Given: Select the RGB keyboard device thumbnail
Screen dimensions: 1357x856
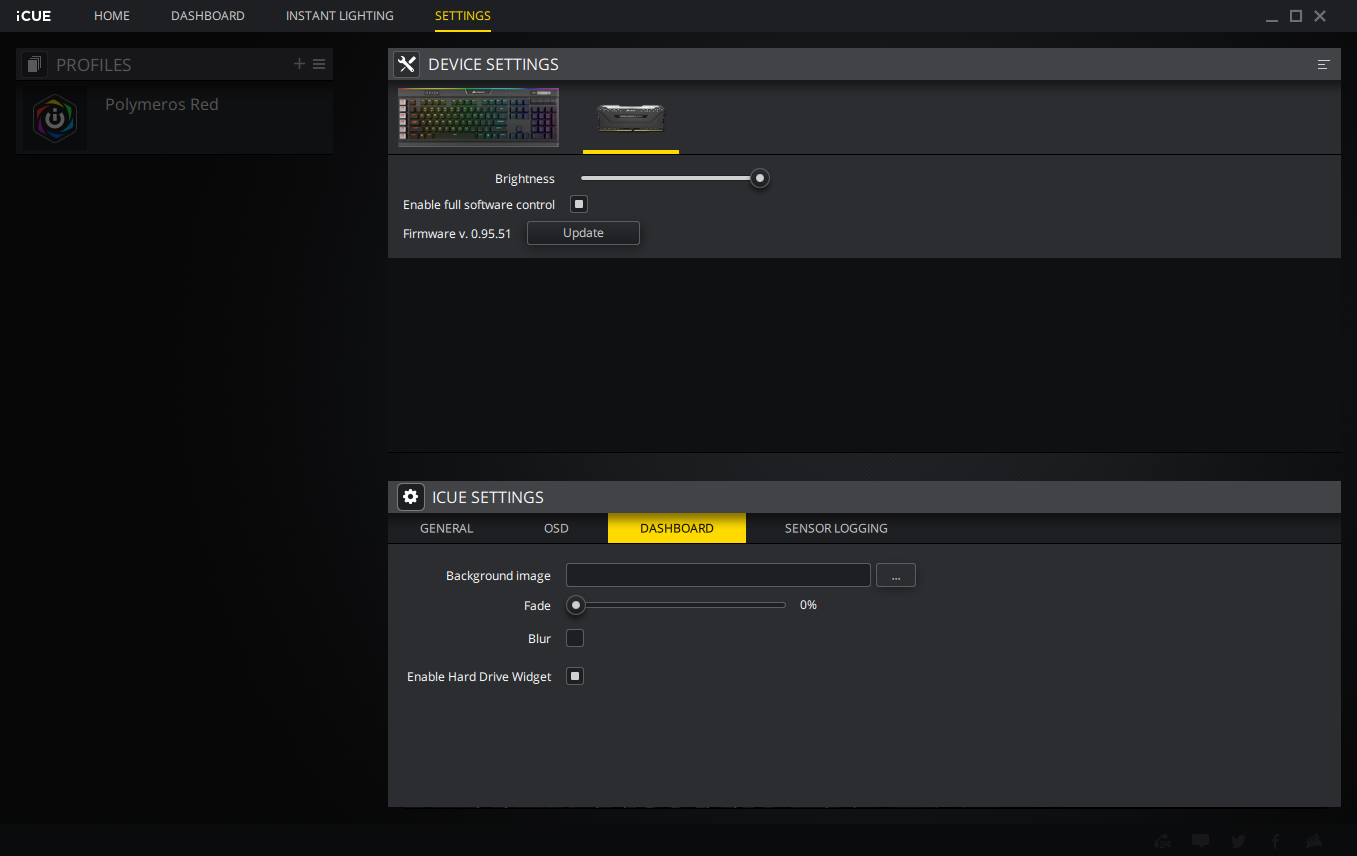Looking at the screenshot, I should tap(478, 118).
